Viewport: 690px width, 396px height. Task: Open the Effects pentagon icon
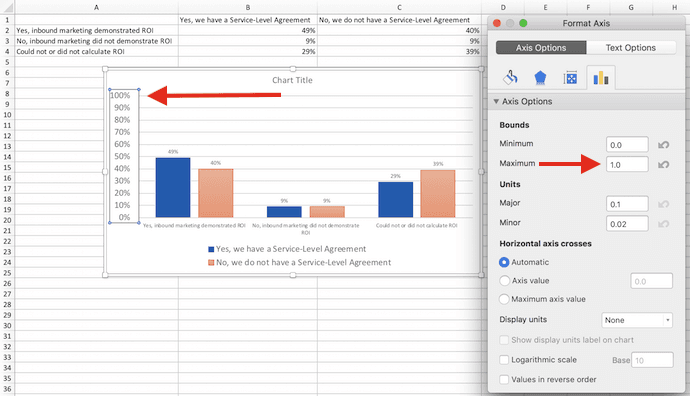pos(540,78)
